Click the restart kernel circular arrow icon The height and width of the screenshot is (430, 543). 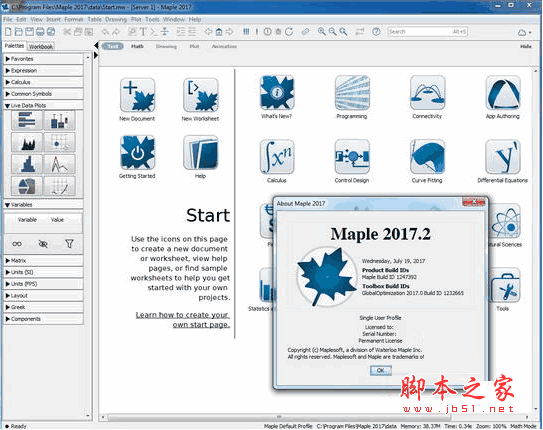289,32
